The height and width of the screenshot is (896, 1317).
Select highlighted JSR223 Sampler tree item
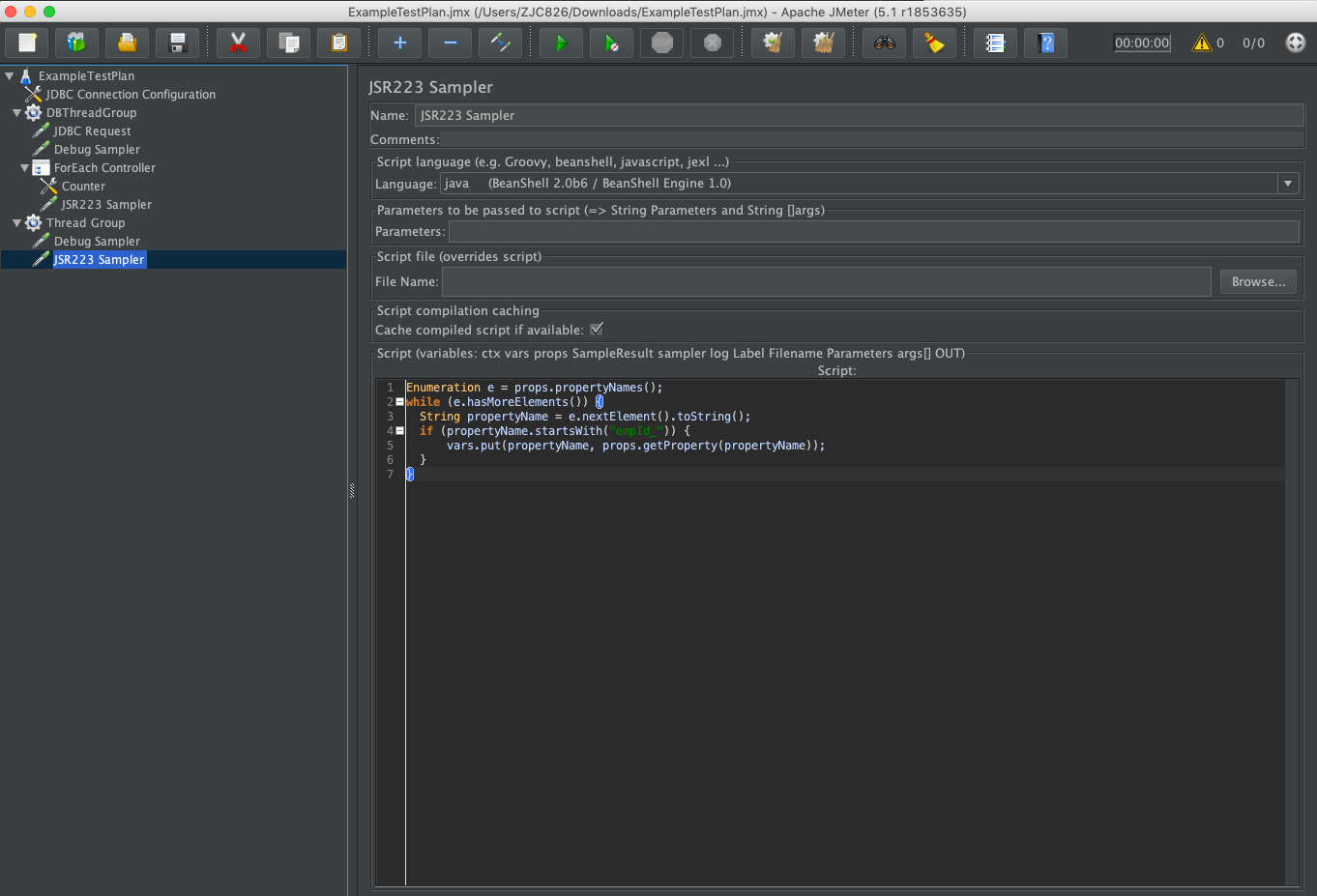point(99,259)
